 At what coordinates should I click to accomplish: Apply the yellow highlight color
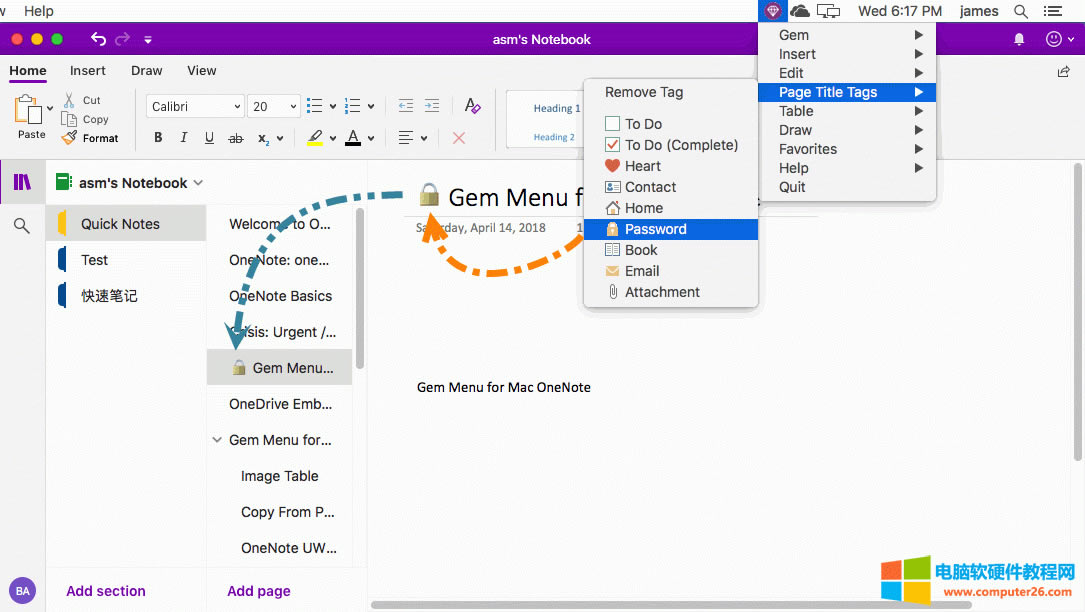coord(315,138)
